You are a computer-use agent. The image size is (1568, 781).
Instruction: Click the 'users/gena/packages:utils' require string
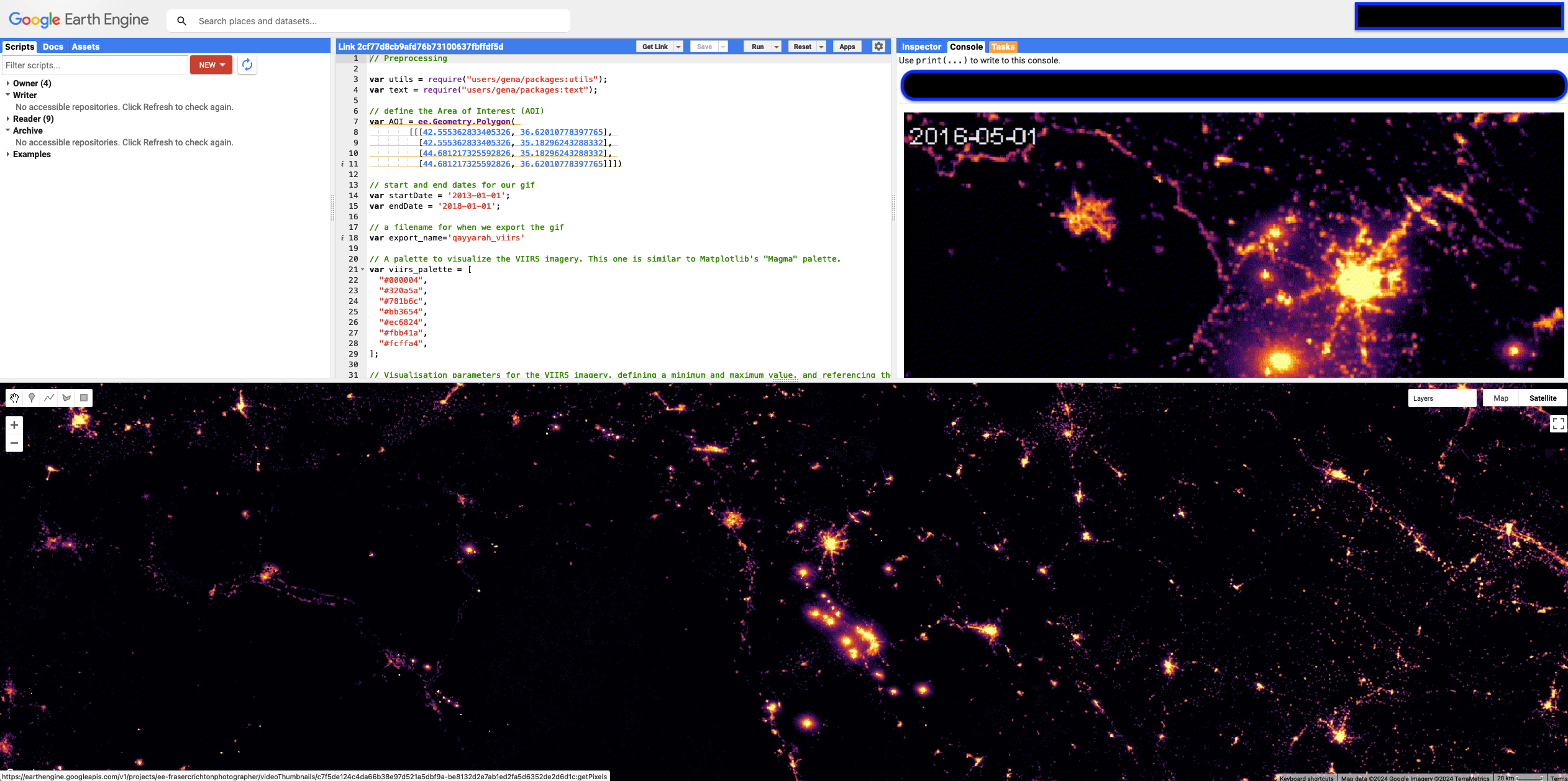click(x=532, y=80)
